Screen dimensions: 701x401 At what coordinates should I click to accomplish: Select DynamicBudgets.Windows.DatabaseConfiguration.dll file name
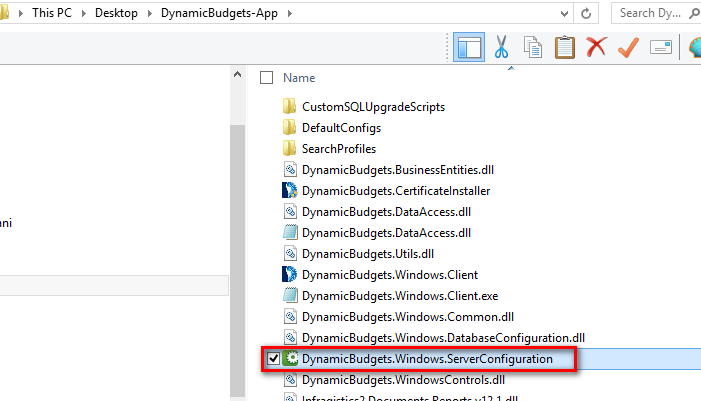coord(443,338)
